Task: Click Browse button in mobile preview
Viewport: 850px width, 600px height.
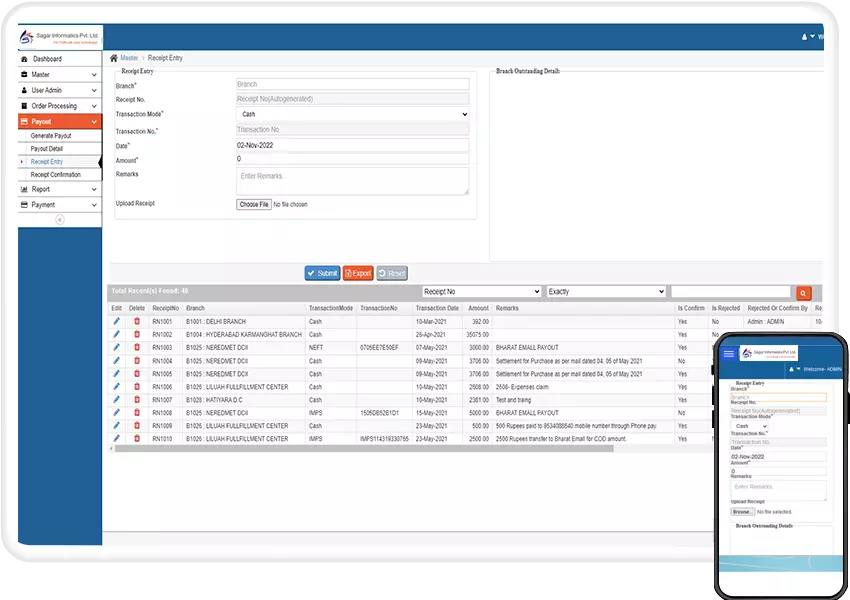Action: [x=743, y=512]
